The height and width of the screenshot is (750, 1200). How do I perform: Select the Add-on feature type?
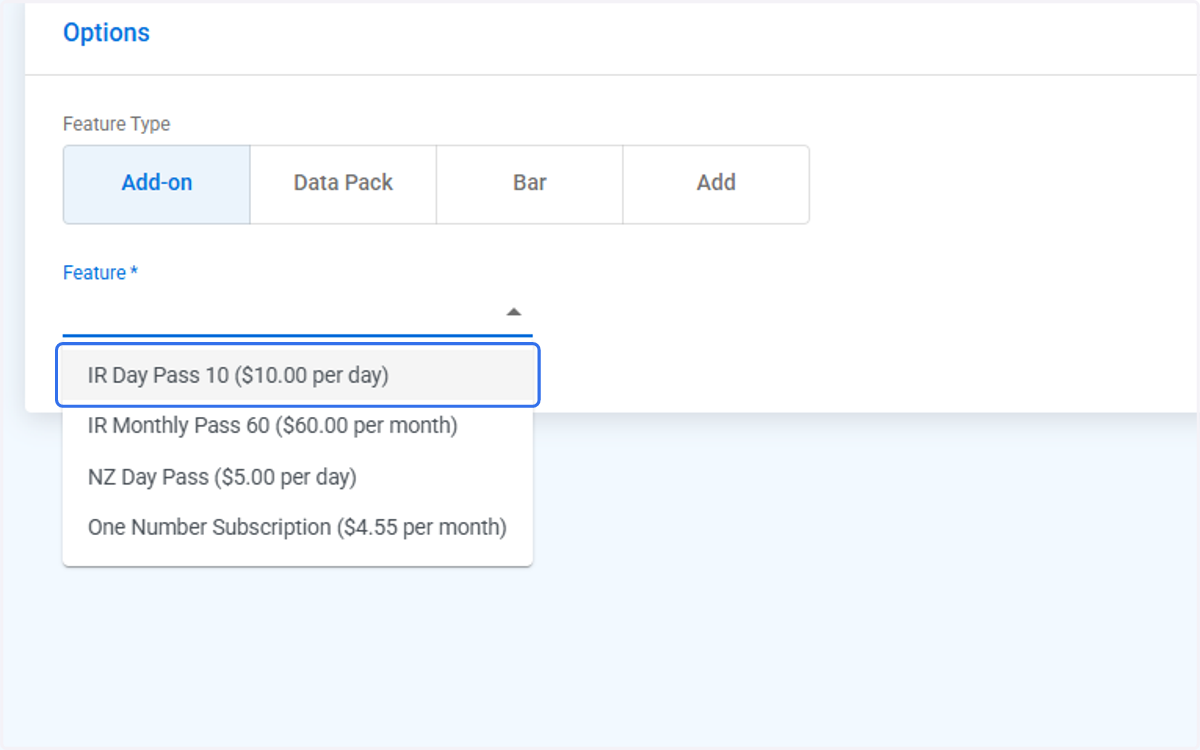click(x=157, y=184)
